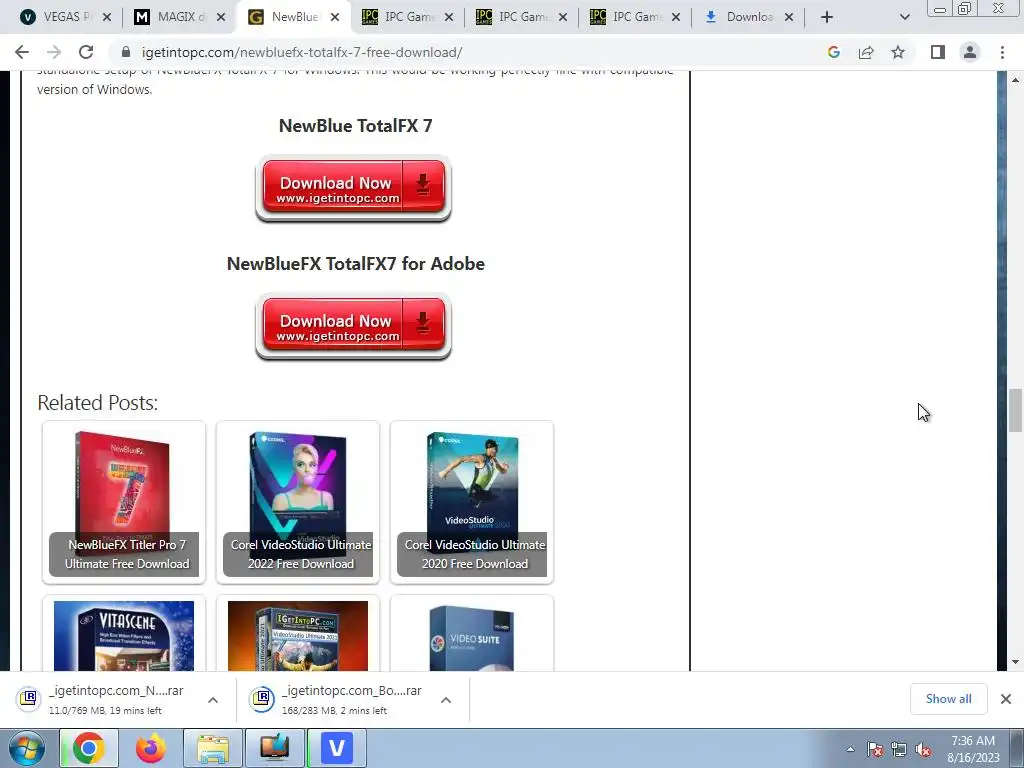1024x768 pixels.
Task: Download NewBlue TotalFX 7
Action: pos(353,188)
